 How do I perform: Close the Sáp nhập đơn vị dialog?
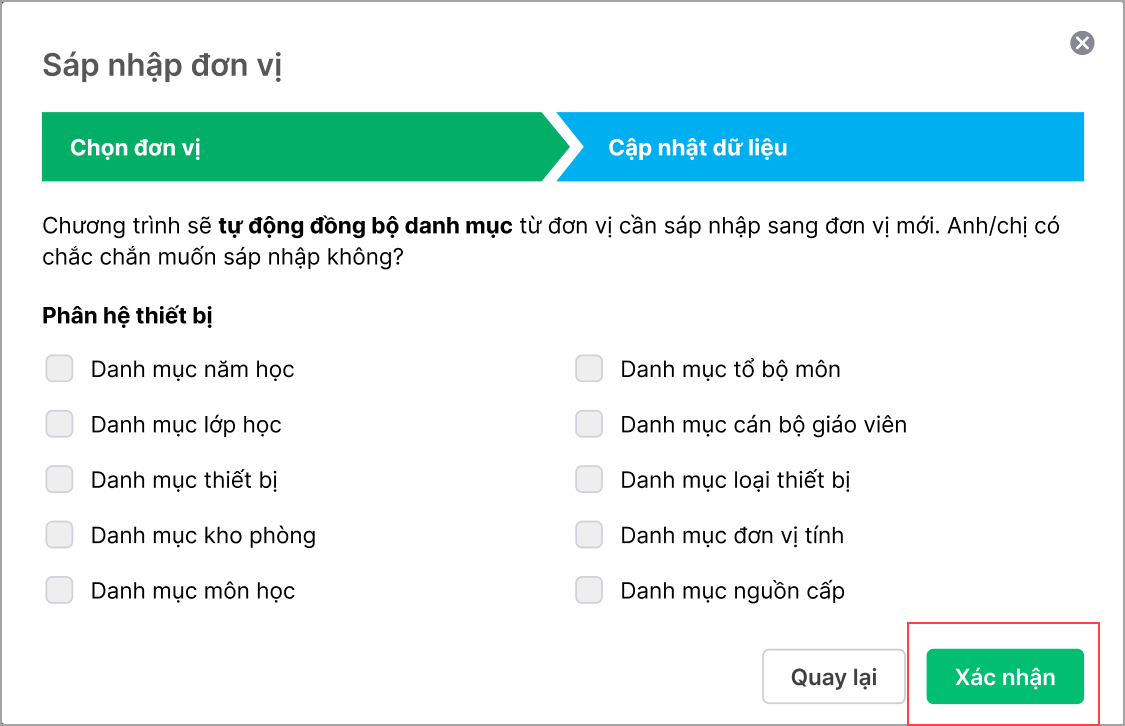pyautogui.click(x=1082, y=43)
